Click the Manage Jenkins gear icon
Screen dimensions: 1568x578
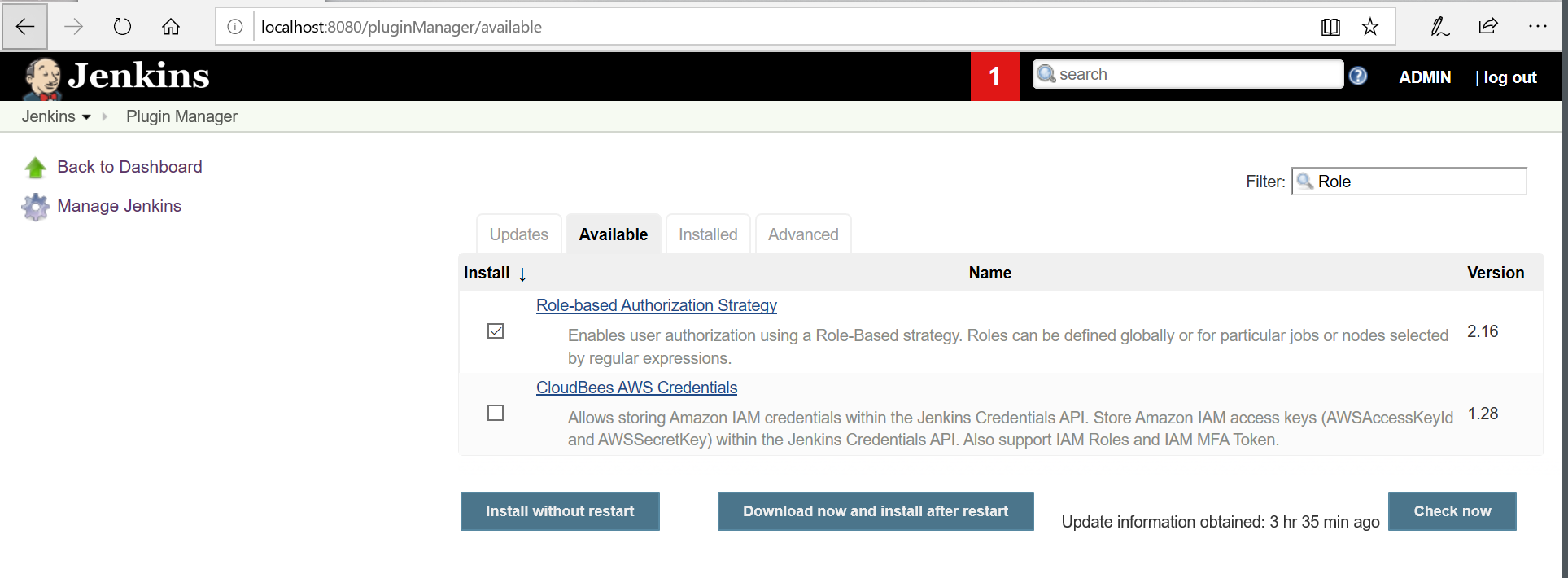36,207
